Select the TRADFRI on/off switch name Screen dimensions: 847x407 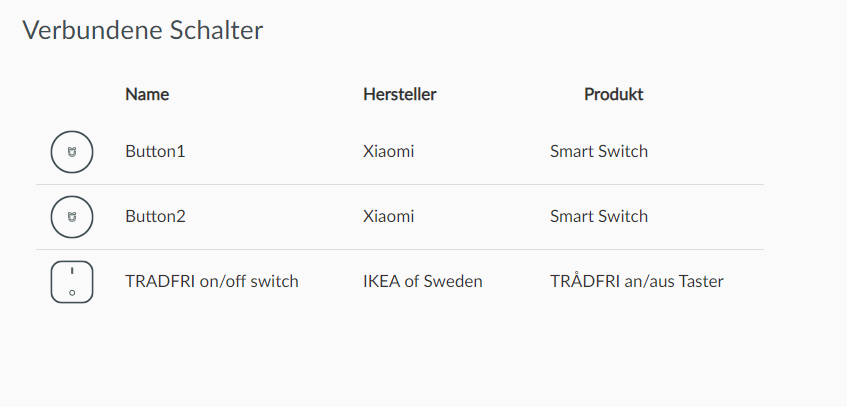tap(211, 282)
